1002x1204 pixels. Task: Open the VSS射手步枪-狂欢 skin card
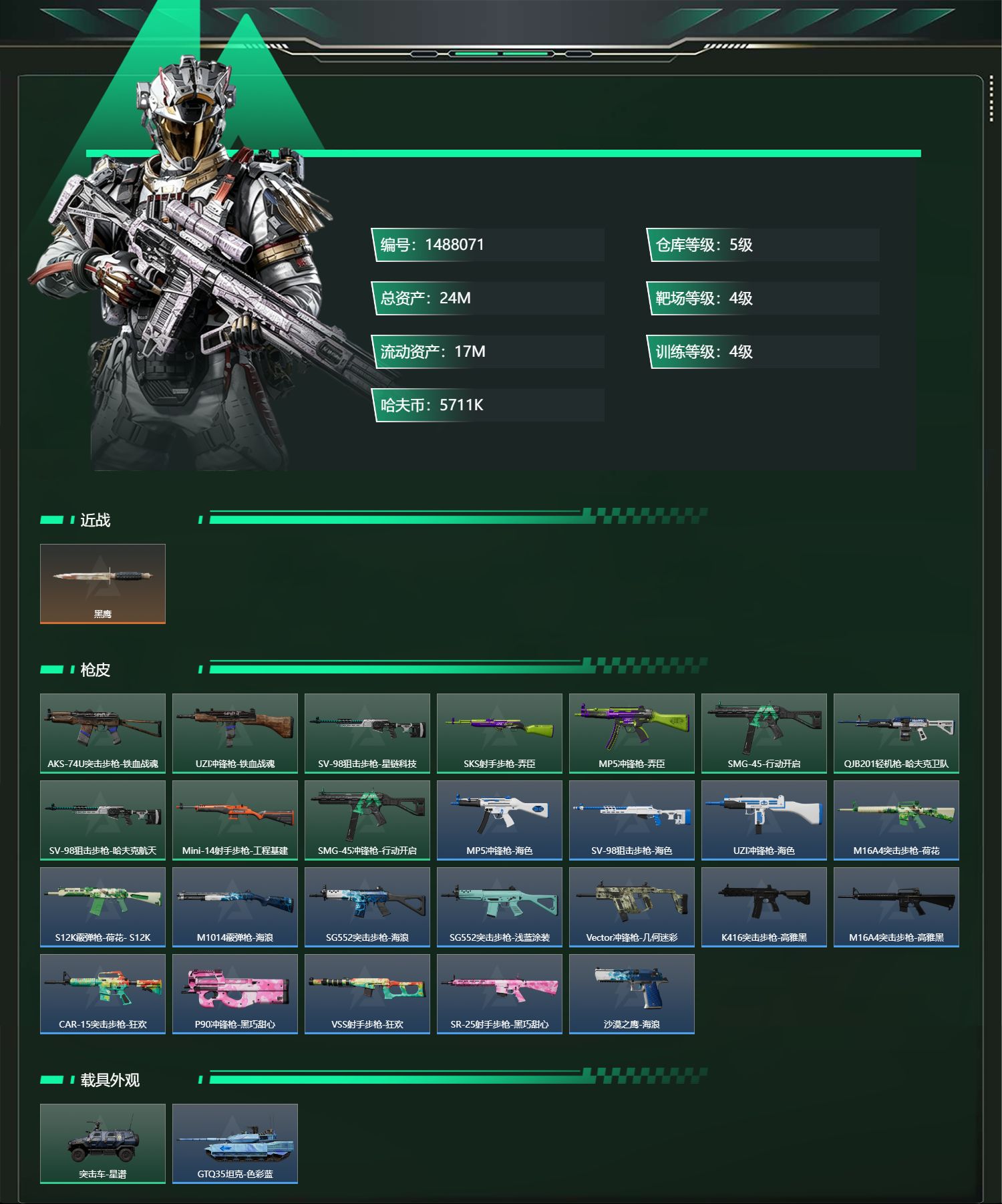(x=367, y=994)
